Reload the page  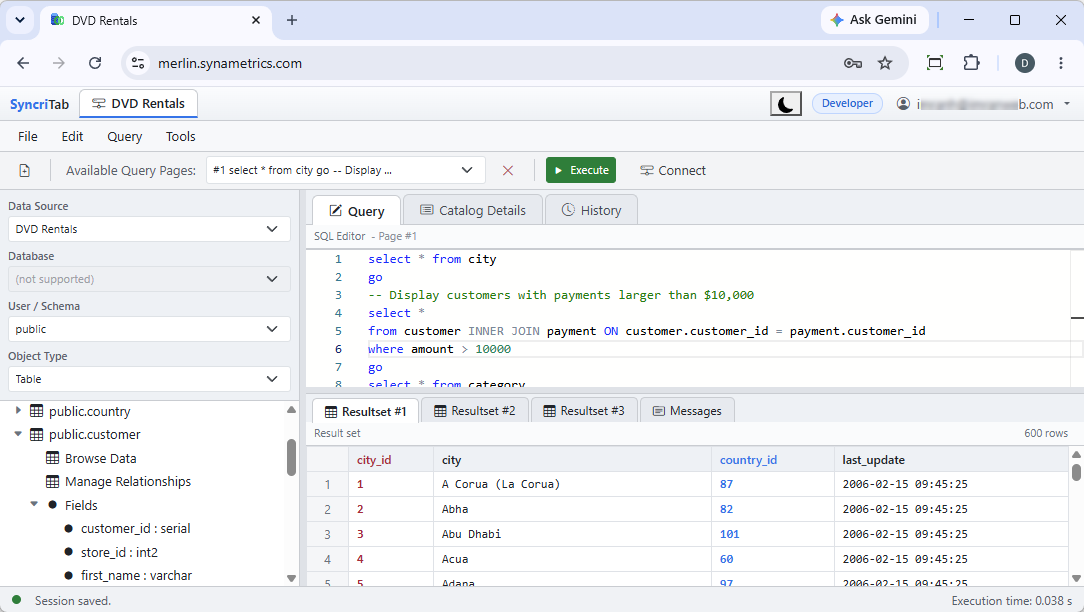(x=95, y=64)
